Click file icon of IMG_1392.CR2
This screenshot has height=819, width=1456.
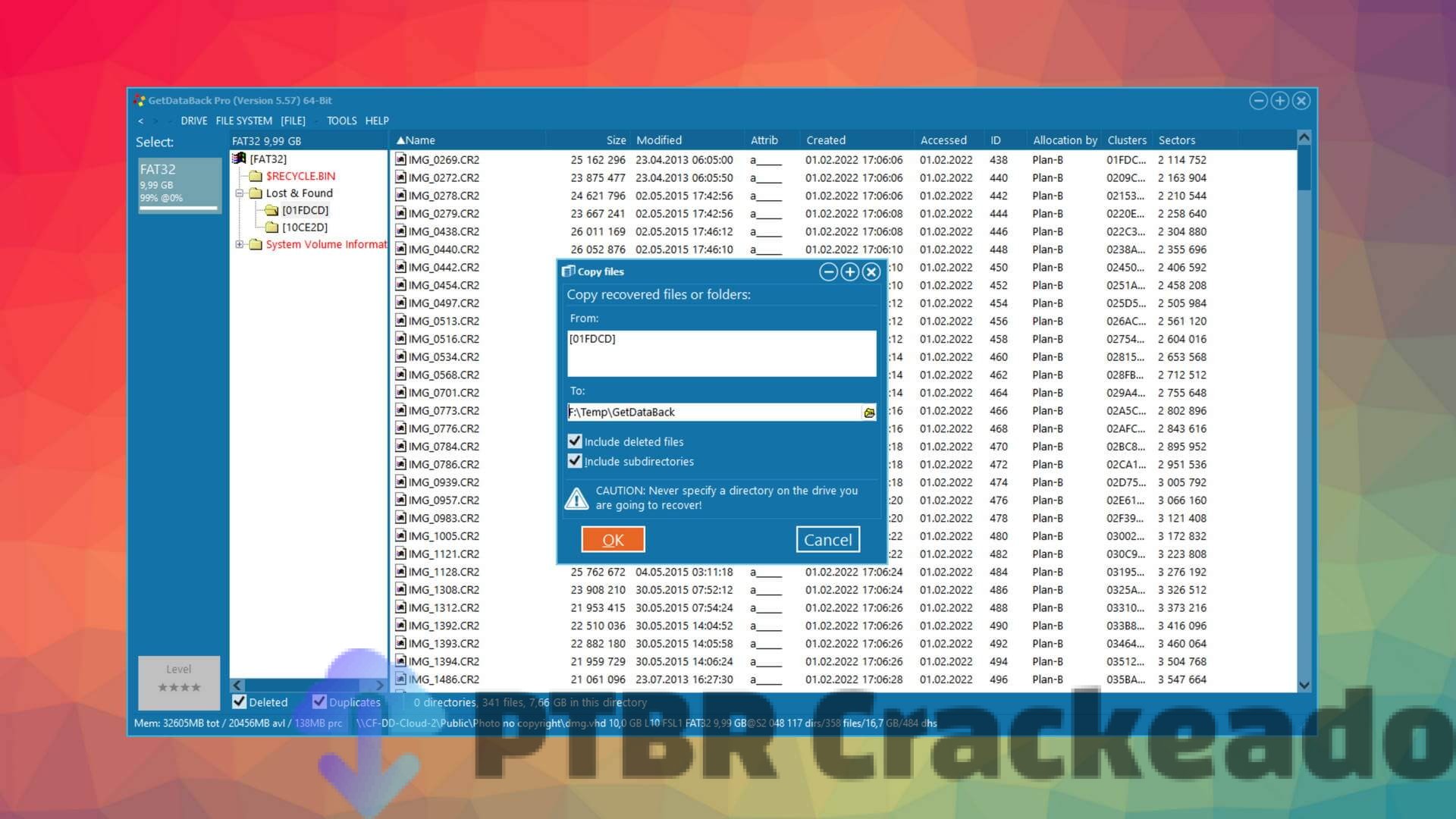pyautogui.click(x=400, y=626)
